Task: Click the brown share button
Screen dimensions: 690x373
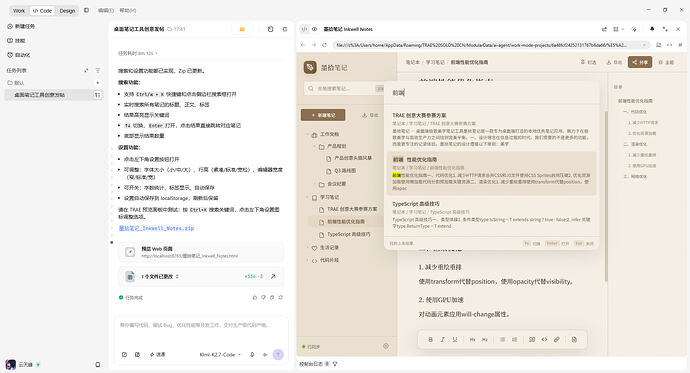Action: pyautogui.click(x=640, y=62)
